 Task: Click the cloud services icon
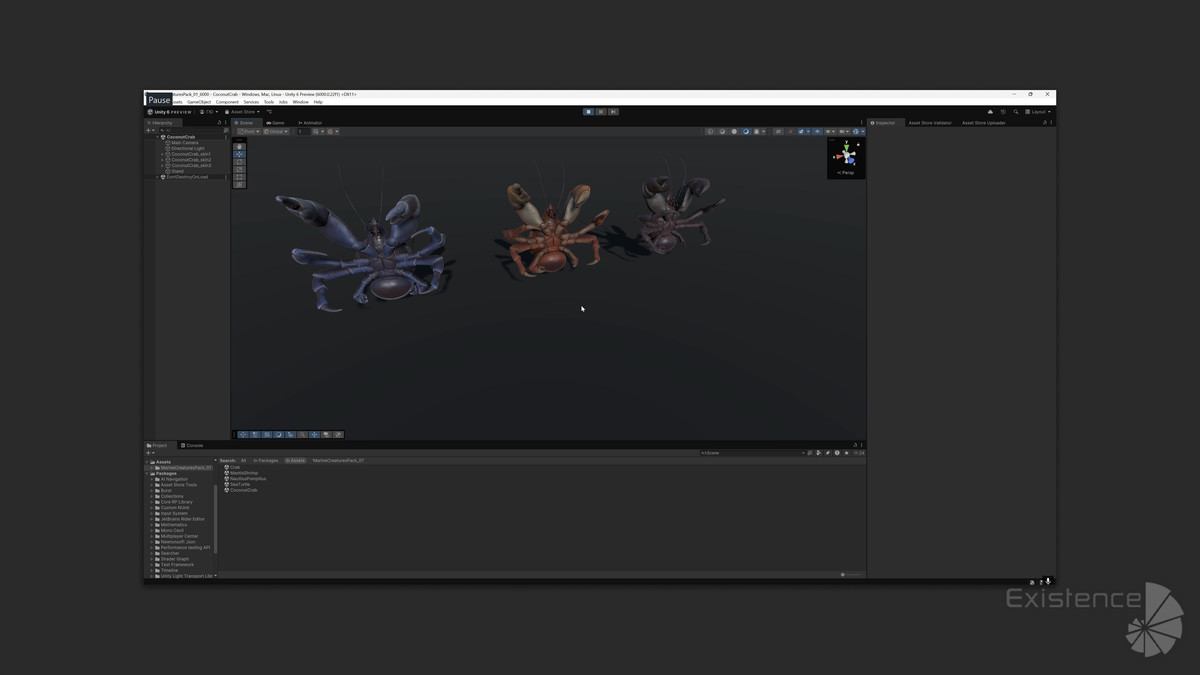point(990,112)
